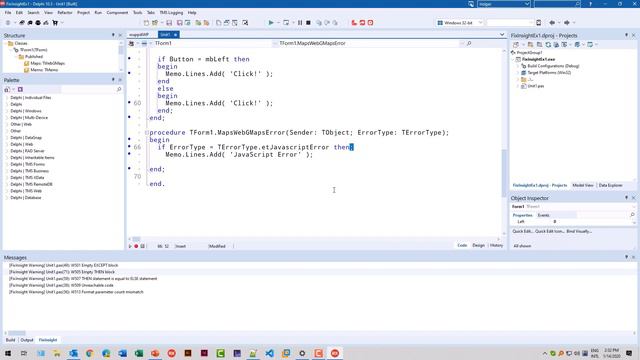Image resolution: width=640 pixels, height=360 pixels.
Task: Open the Windows 32-bit platform dropdown
Action: tap(480, 23)
